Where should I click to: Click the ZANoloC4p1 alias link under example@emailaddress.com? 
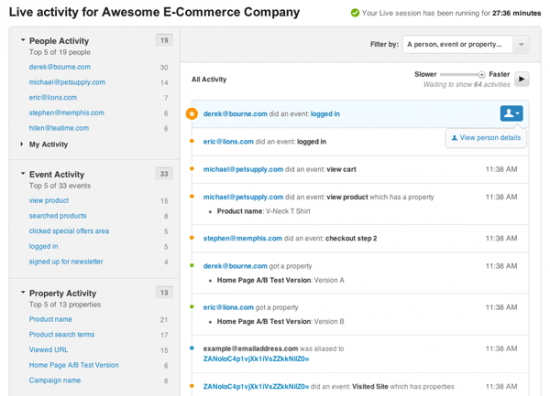256,359
